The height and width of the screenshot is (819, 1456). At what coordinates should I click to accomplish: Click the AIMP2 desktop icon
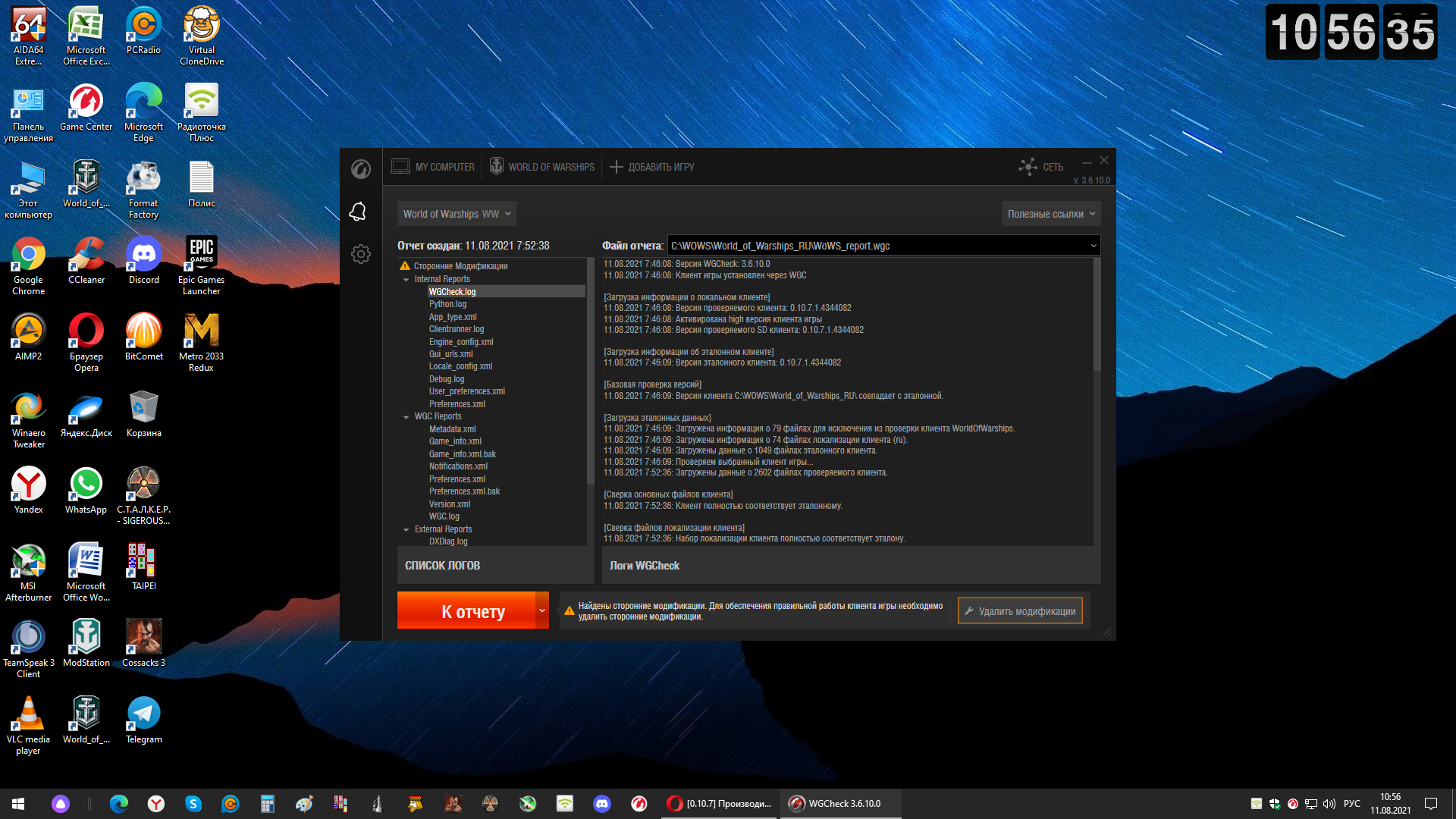(29, 337)
